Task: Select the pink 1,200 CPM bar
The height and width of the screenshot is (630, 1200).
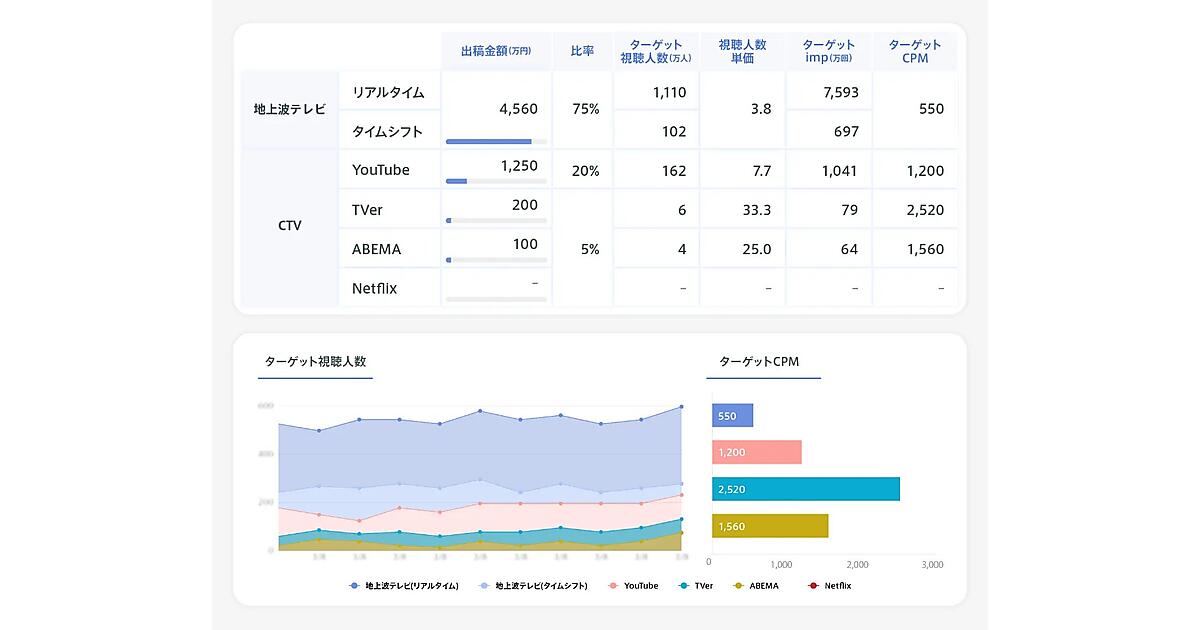Action: pos(756,452)
